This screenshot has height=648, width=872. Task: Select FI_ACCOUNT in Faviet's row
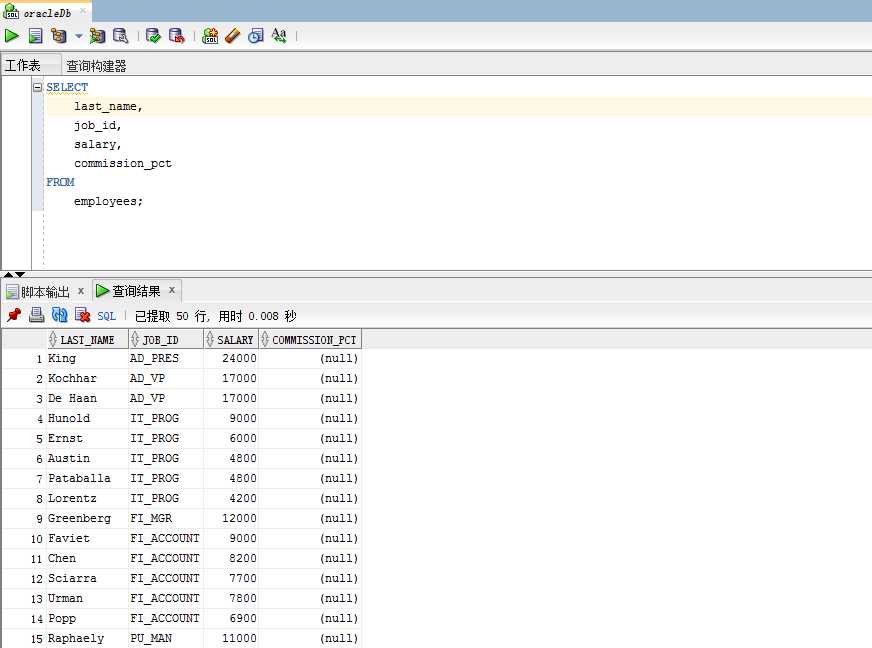[166, 538]
